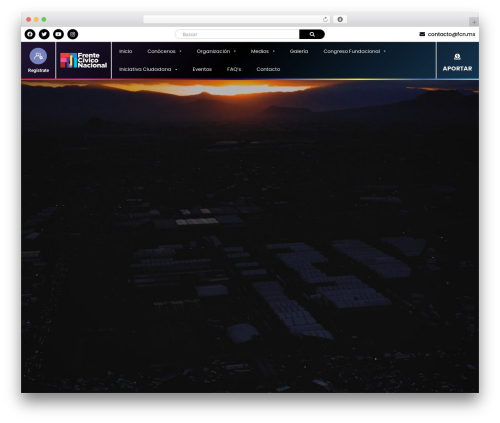Click the APORTAR donate button

tap(457, 69)
